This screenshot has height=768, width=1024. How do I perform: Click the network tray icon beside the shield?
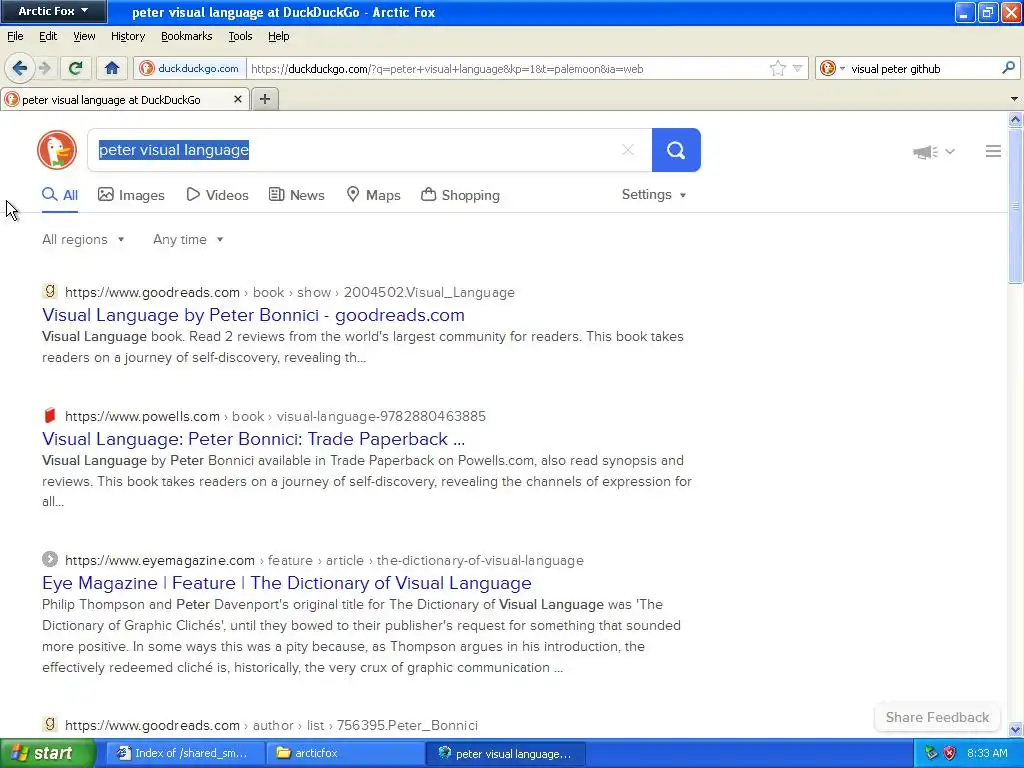point(931,753)
